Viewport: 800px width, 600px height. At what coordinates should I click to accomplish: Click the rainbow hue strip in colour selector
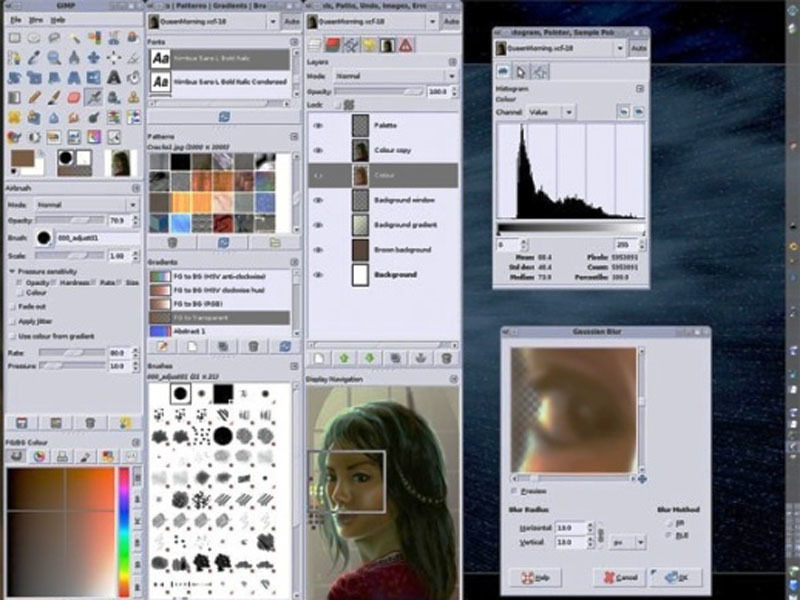click(124, 531)
